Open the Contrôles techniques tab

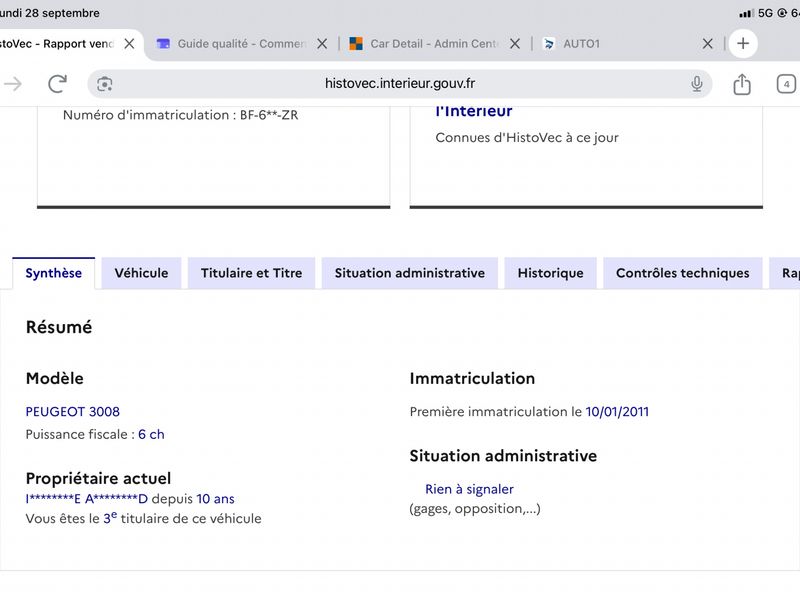pyautogui.click(x=683, y=273)
